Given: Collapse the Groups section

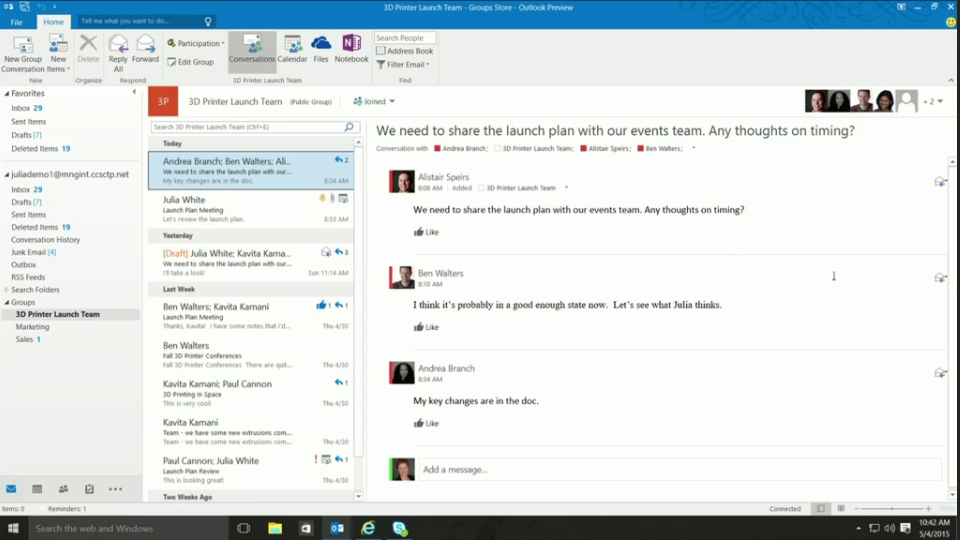Looking at the screenshot, I should coord(7,302).
